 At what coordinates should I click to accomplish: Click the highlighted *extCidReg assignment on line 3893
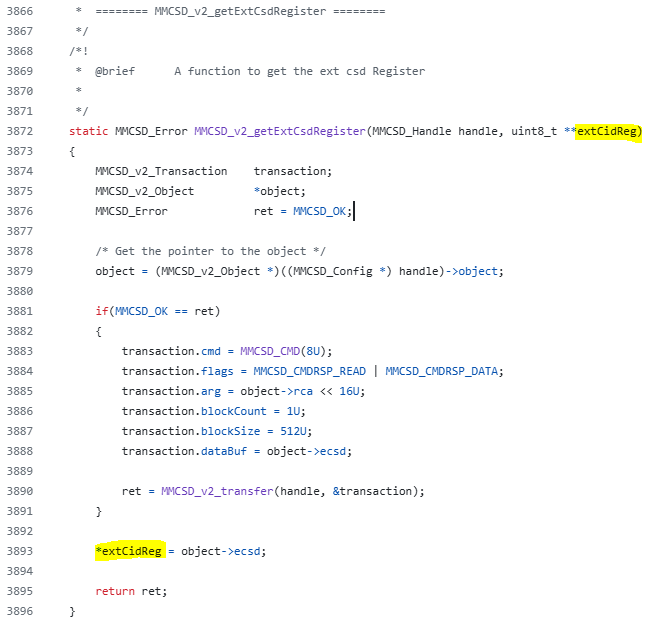click(x=129, y=551)
